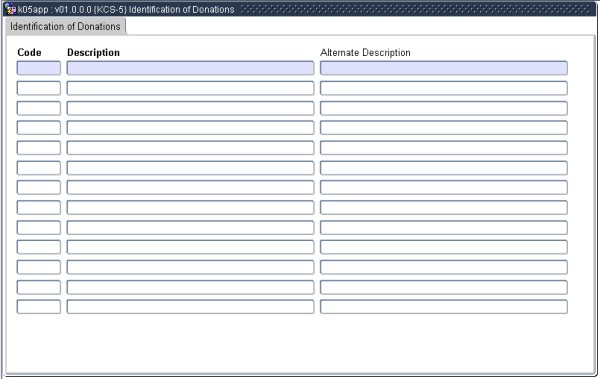Click the ninth row Alternate Description field
The image size is (600, 379).
[443, 227]
